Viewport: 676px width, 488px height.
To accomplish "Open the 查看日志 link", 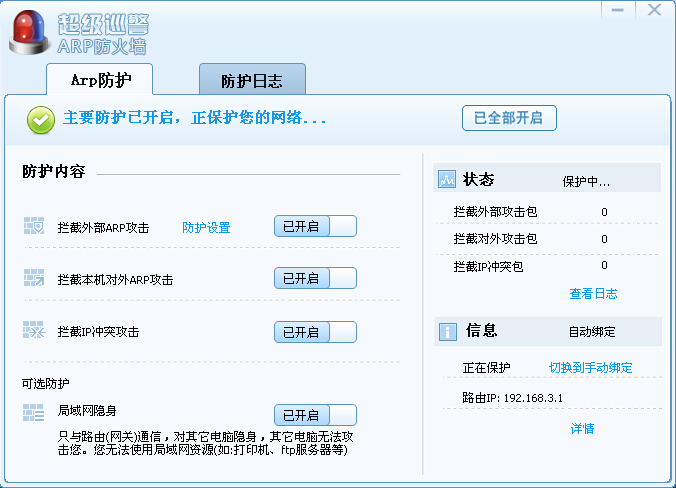I will pyautogui.click(x=593, y=294).
